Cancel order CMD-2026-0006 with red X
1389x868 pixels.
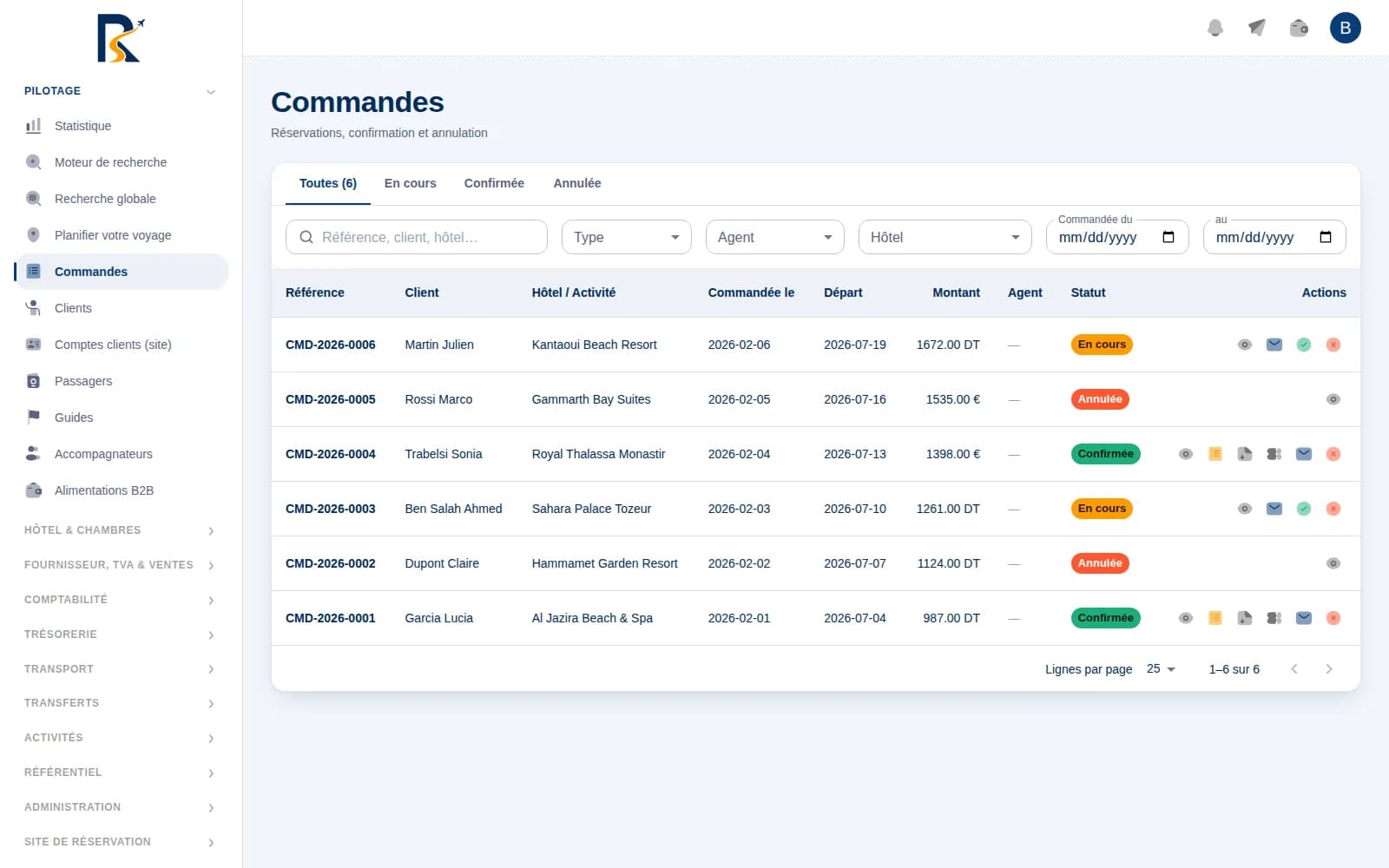point(1333,345)
